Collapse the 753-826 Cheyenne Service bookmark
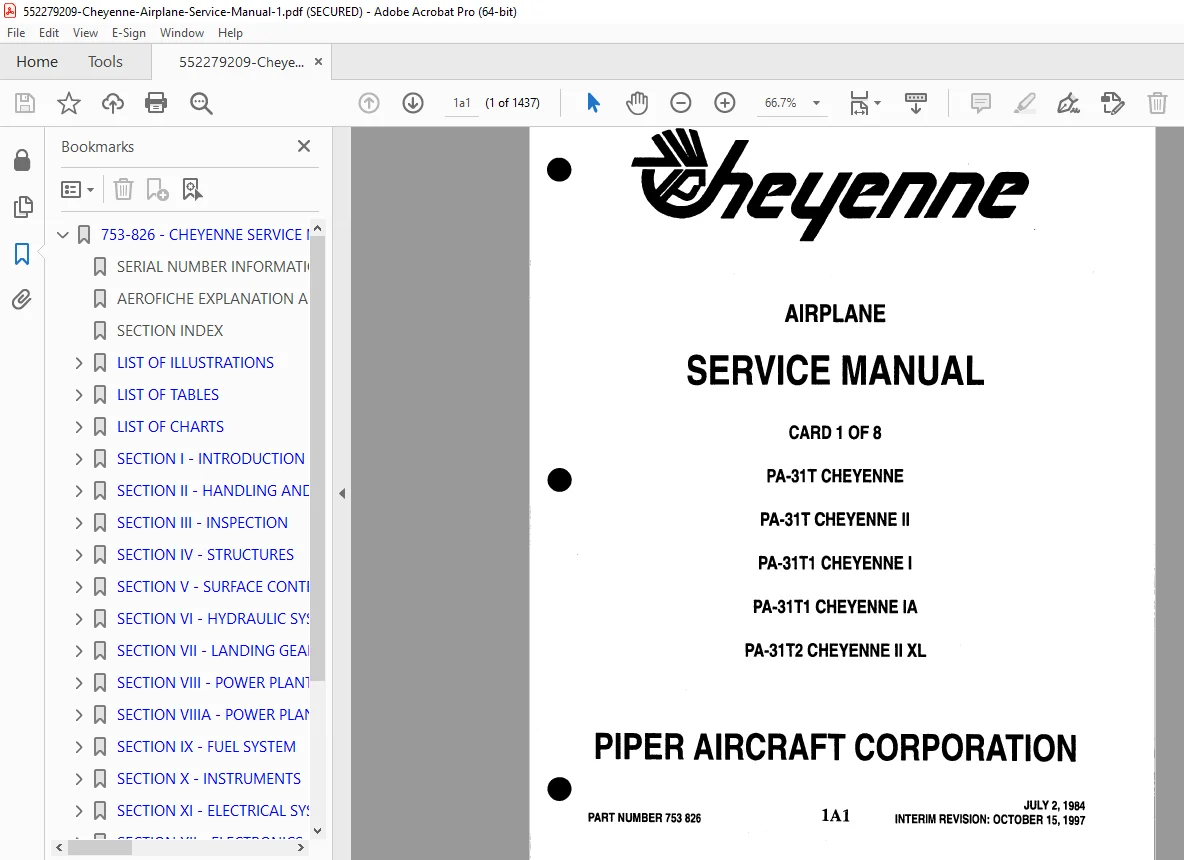Image resolution: width=1184 pixels, height=860 pixels. coord(63,235)
